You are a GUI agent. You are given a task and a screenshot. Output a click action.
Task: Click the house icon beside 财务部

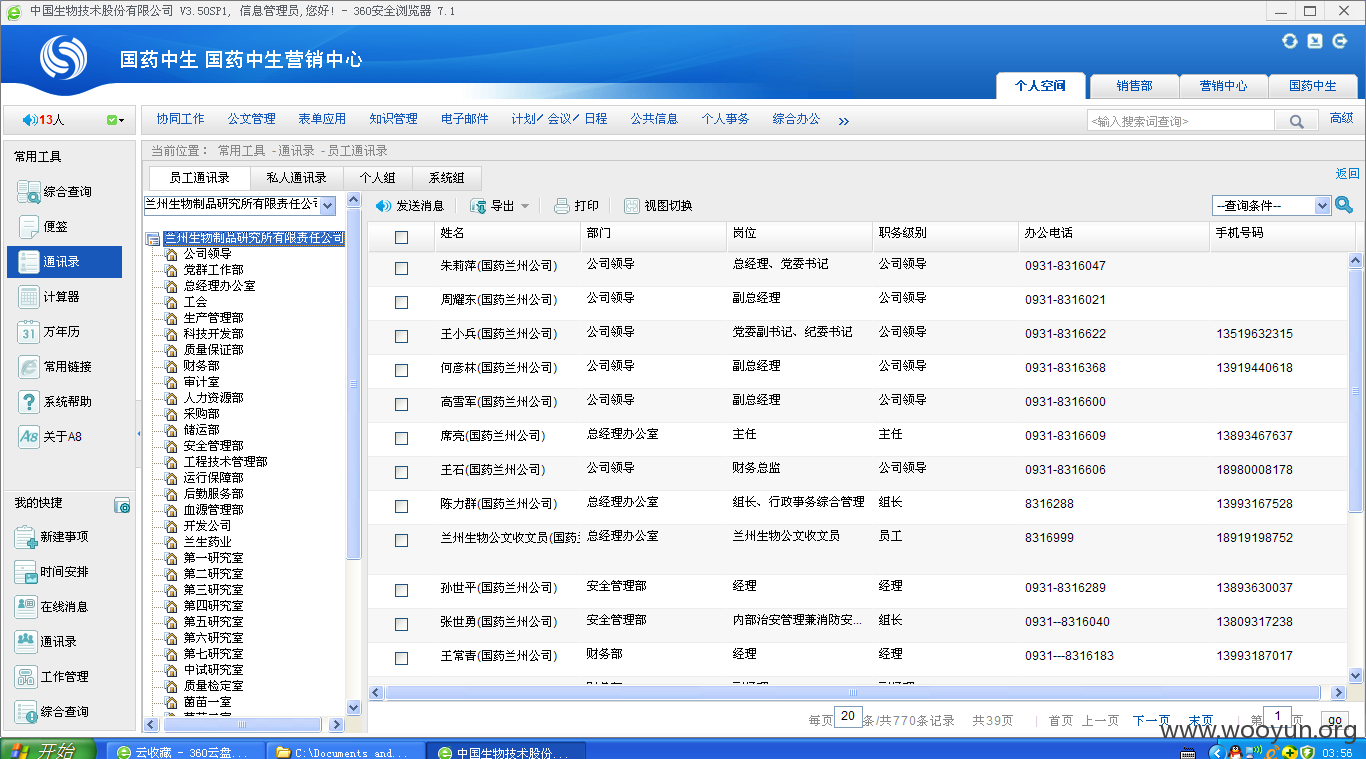pyautogui.click(x=171, y=366)
